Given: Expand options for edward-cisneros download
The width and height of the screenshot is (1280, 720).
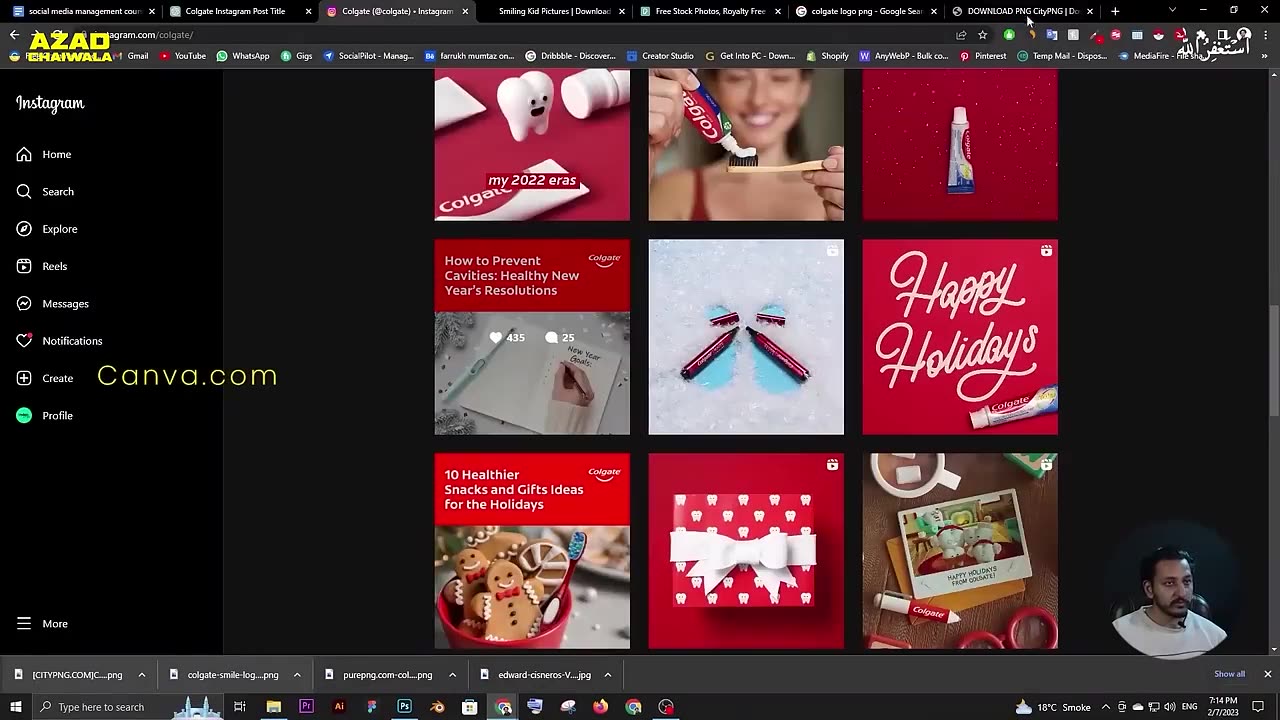Looking at the screenshot, I should click(x=607, y=675).
